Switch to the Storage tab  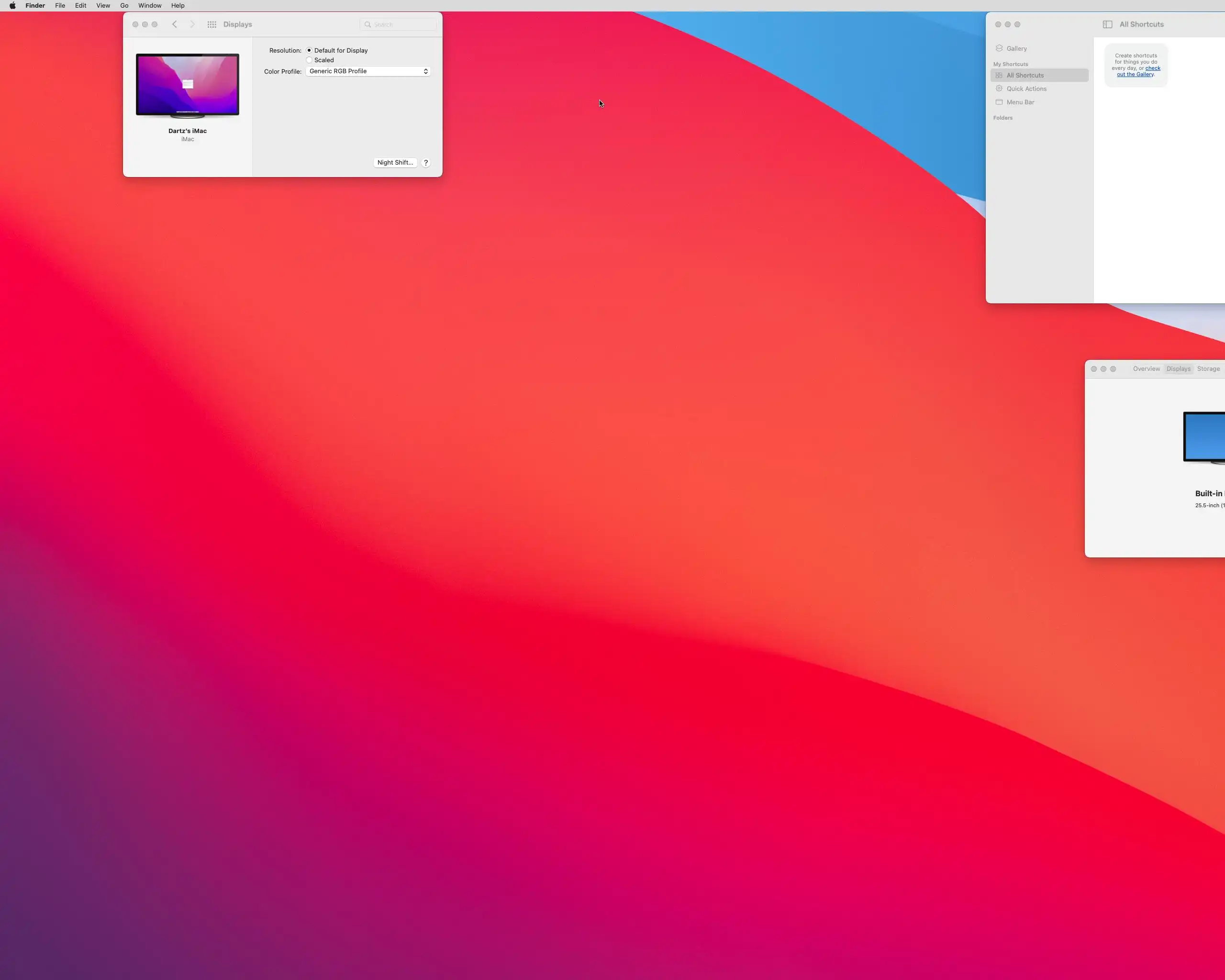(x=1208, y=369)
